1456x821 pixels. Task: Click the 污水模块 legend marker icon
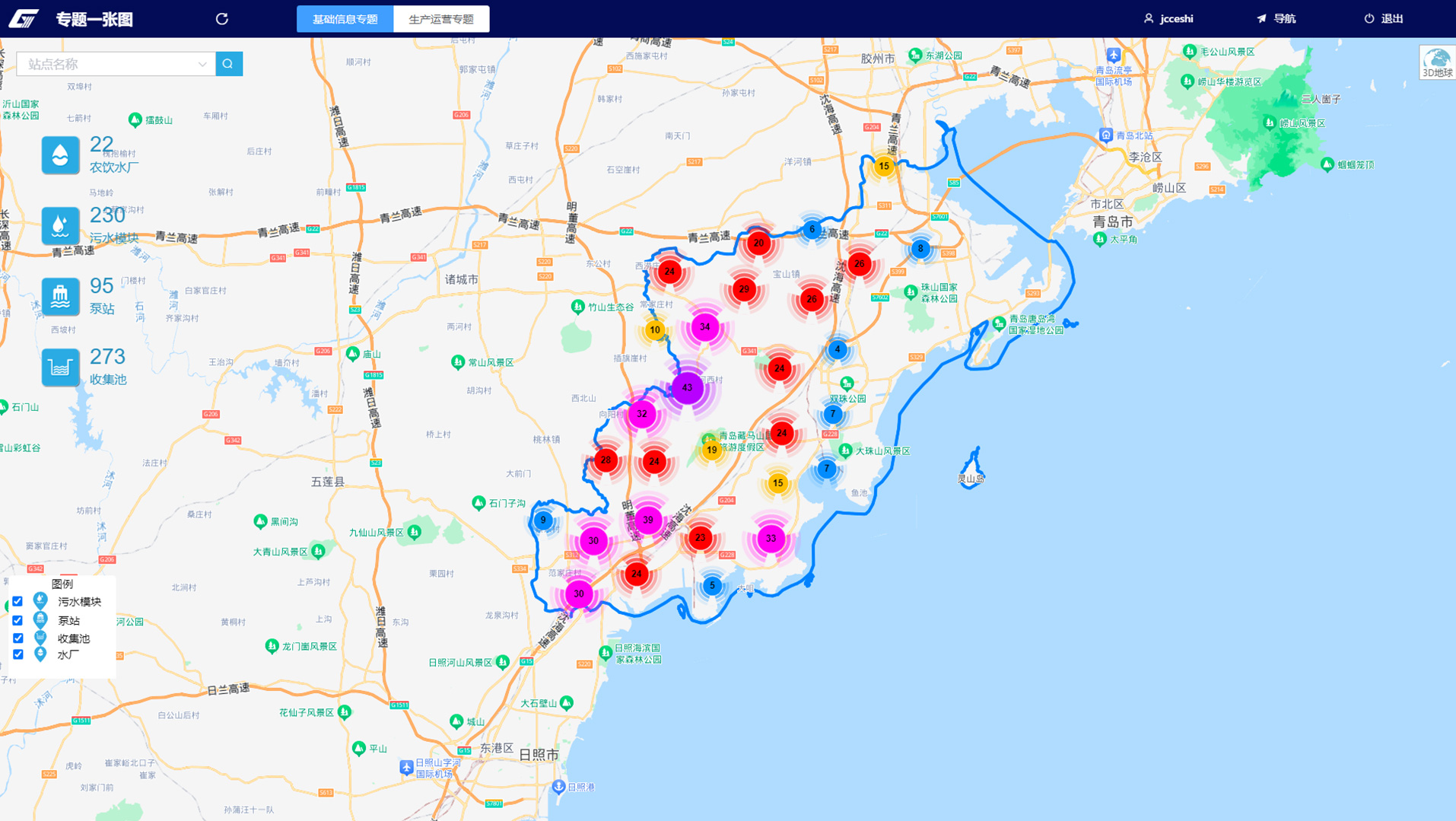click(40, 601)
